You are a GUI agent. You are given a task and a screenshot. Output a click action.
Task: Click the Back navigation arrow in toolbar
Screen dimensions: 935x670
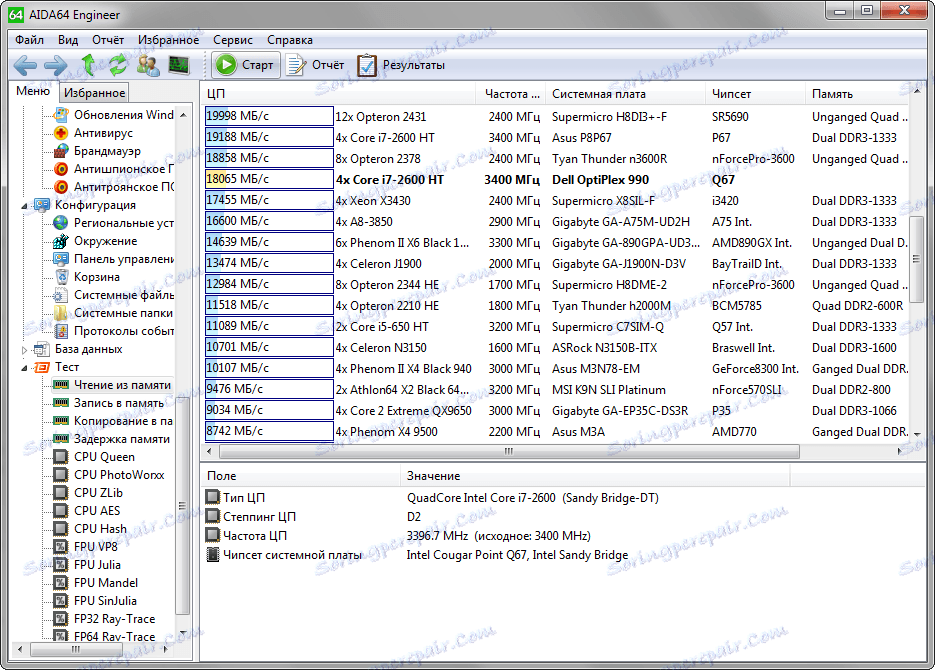(25, 65)
